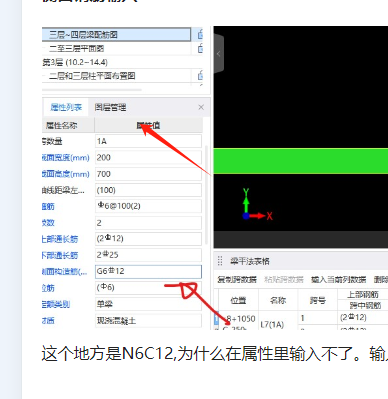Edit the section width field showing 200
This screenshot has width=388, height=399.
pos(148,157)
